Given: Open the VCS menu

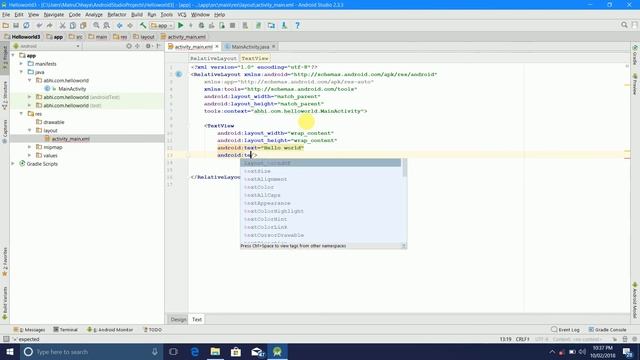Looking at the screenshot, I should [182, 15].
